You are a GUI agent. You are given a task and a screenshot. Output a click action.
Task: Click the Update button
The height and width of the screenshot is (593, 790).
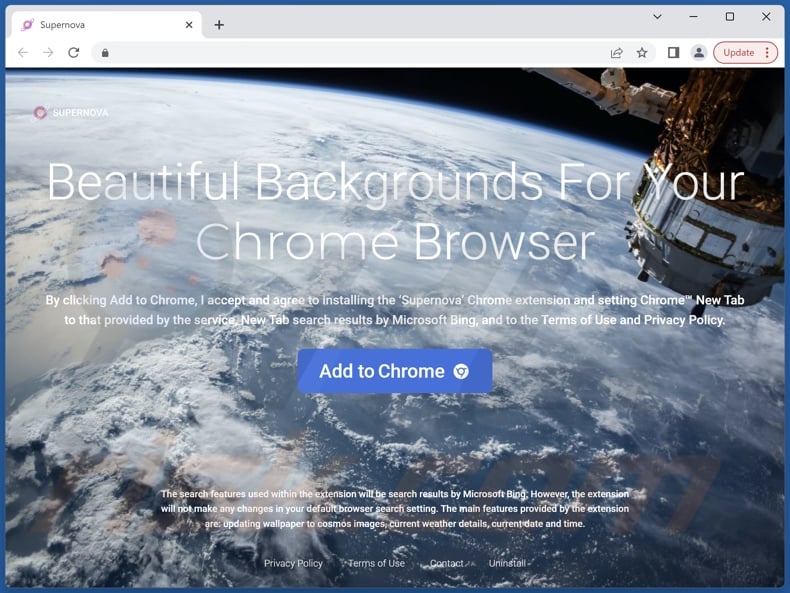tap(739, 52)
